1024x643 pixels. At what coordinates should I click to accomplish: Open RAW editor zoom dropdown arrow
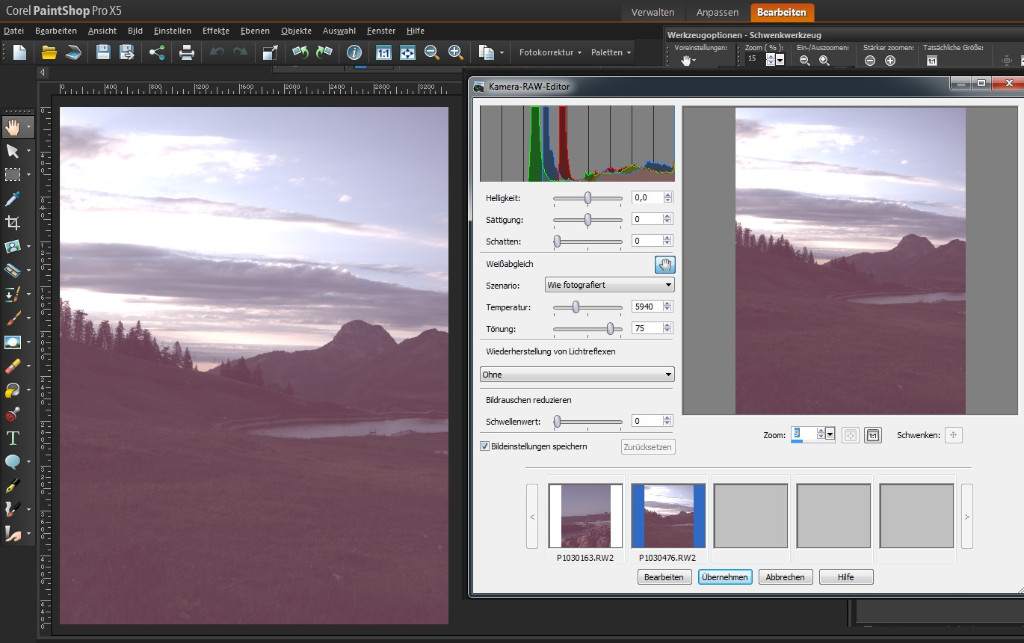[x=830, y=434]
